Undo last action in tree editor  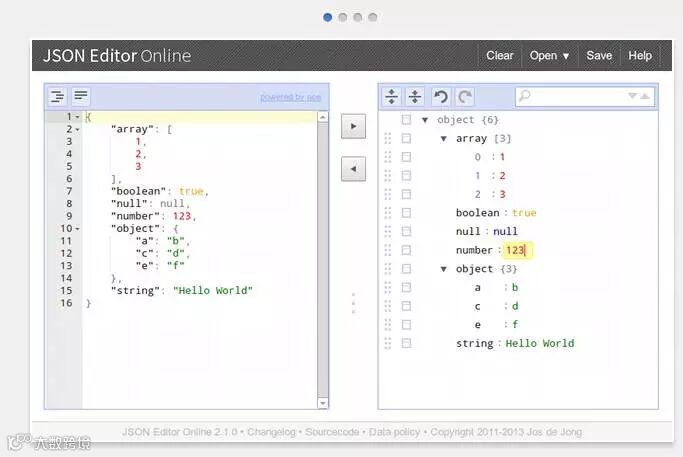tap(441, 97)
